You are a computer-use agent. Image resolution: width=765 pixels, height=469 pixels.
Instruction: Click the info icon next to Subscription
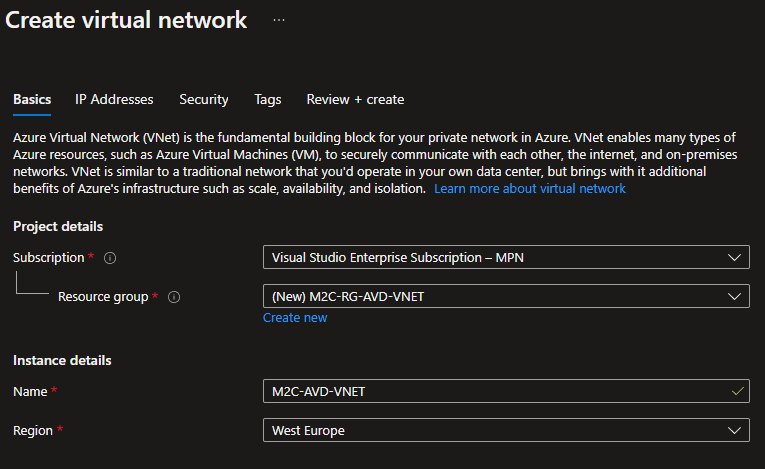(x=110, y=258)
